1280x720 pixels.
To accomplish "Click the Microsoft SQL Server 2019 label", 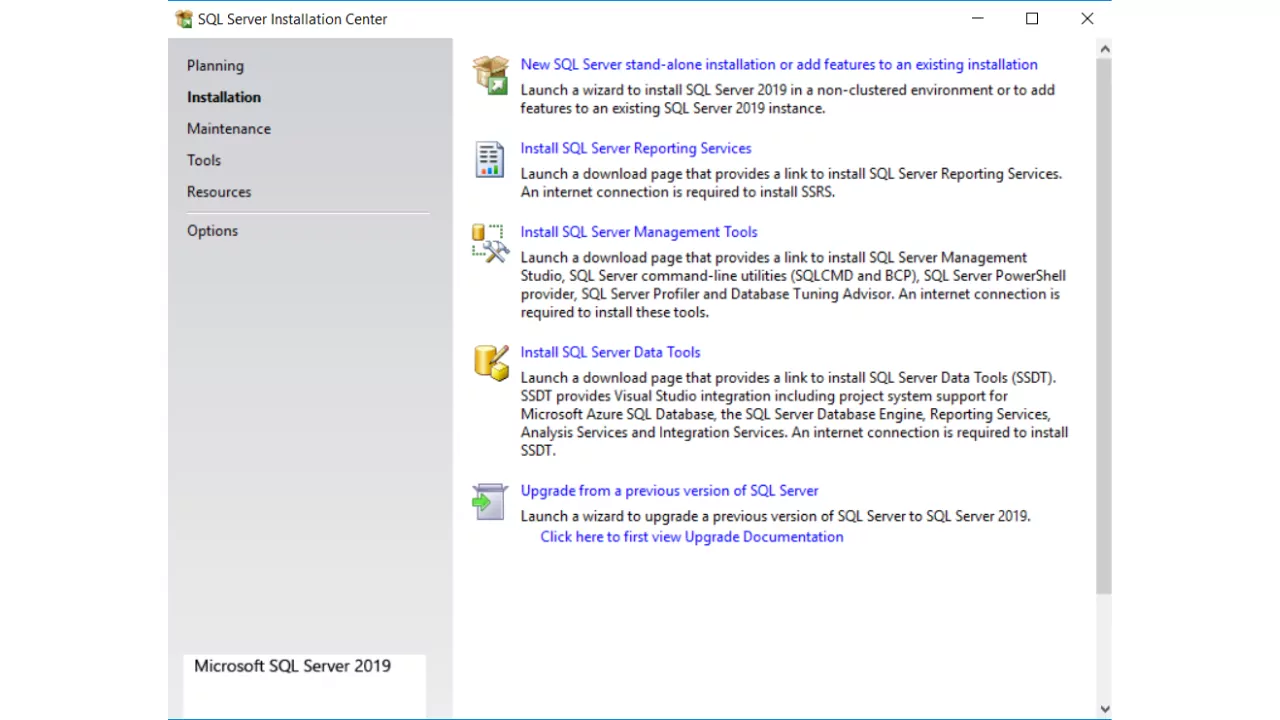I will click(x=292, y=666).
